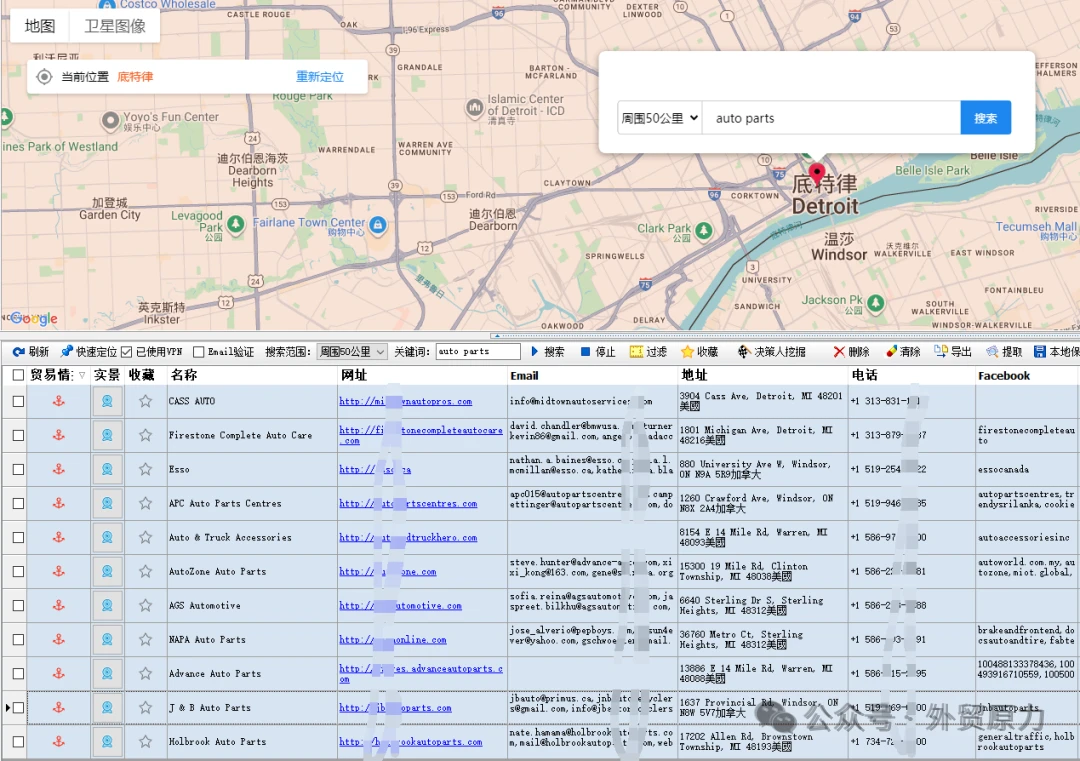Click Jackson Pk green map marker
This screenshot has width=1080, height=761.
tap(875, 302)
